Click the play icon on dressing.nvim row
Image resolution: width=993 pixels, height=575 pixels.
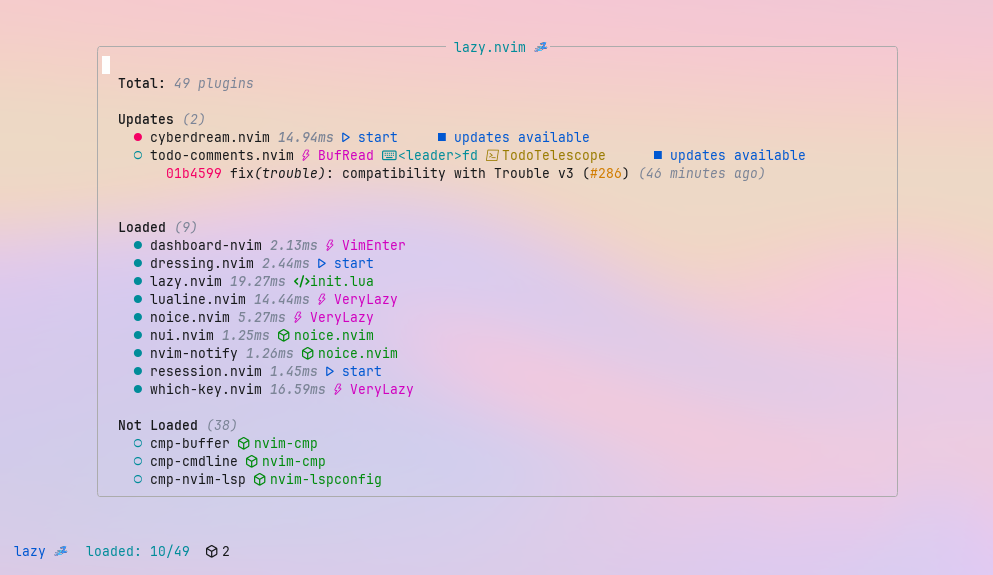point(322,263)
